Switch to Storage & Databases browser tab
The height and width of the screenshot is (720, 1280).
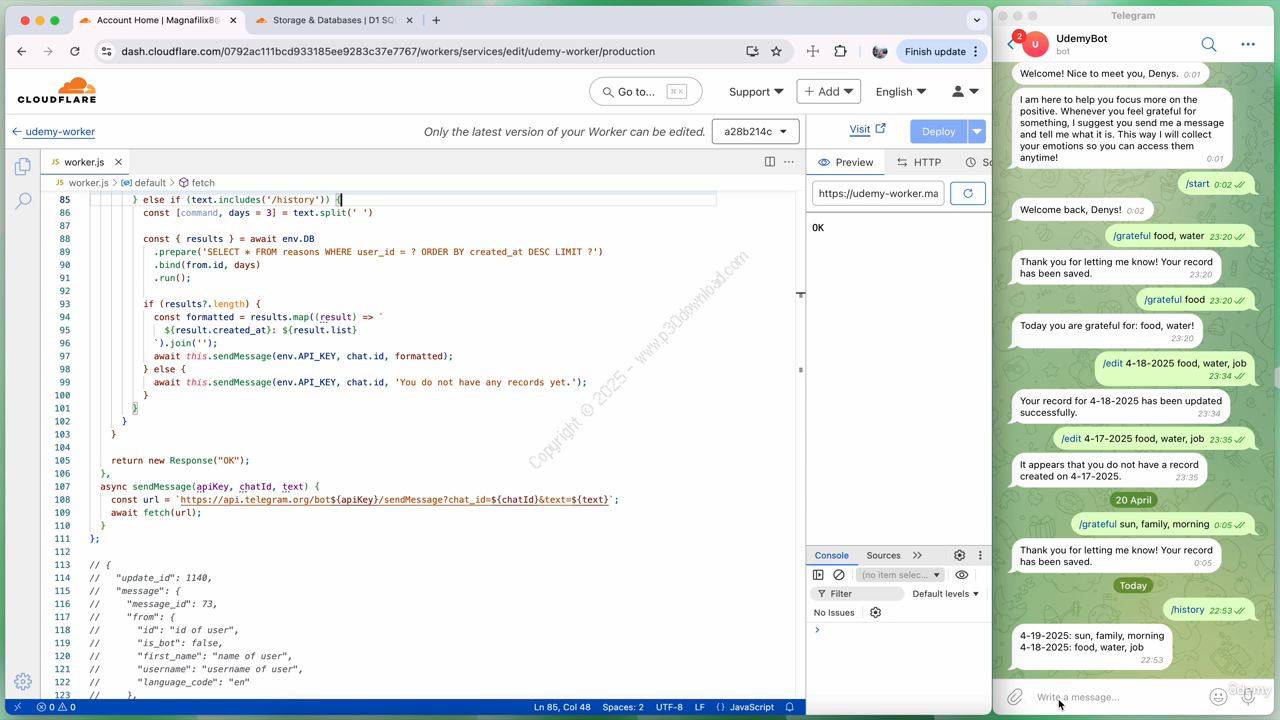click(335, 20)
